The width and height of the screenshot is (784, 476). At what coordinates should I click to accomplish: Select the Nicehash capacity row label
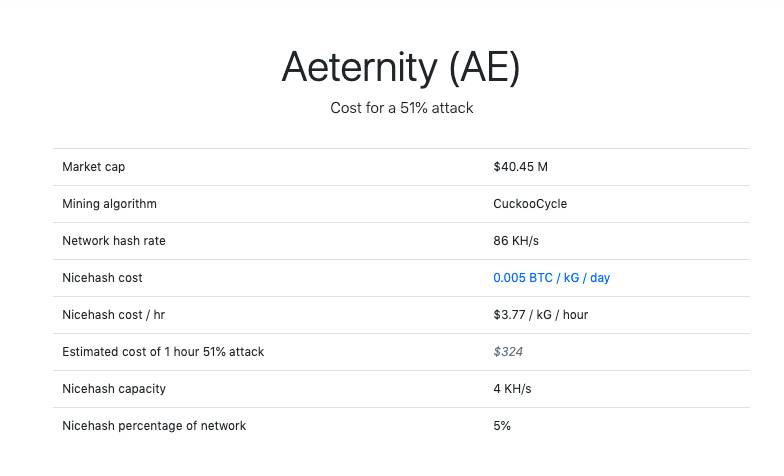114,389
